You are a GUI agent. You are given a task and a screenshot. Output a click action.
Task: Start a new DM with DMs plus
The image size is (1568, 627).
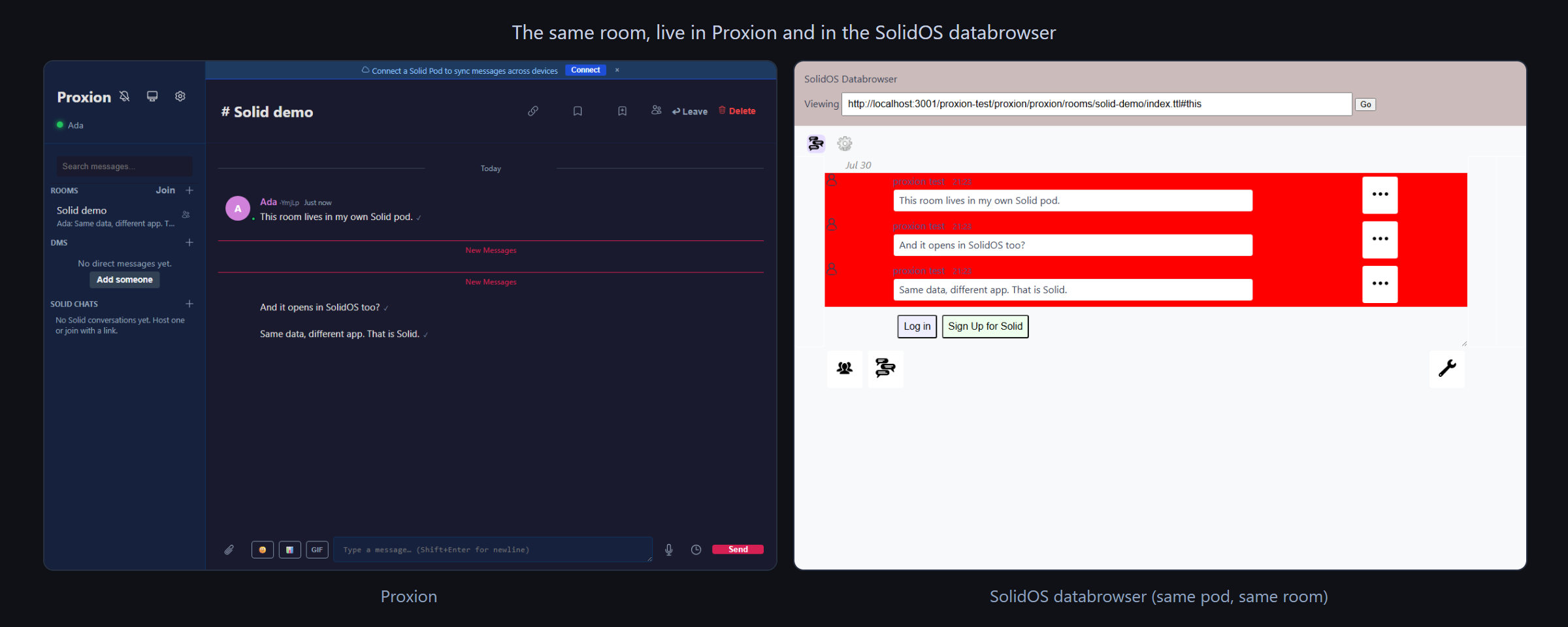pos(189,242)
